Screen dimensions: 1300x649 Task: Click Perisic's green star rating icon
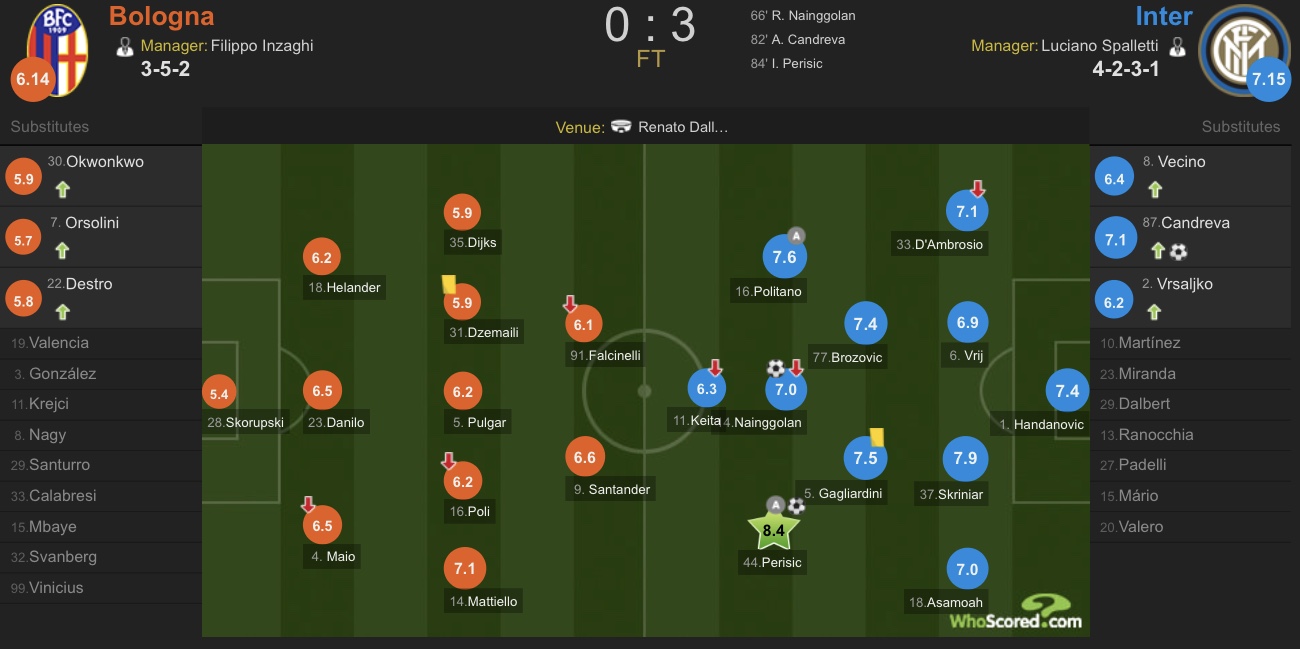click(x=773, y=532)
